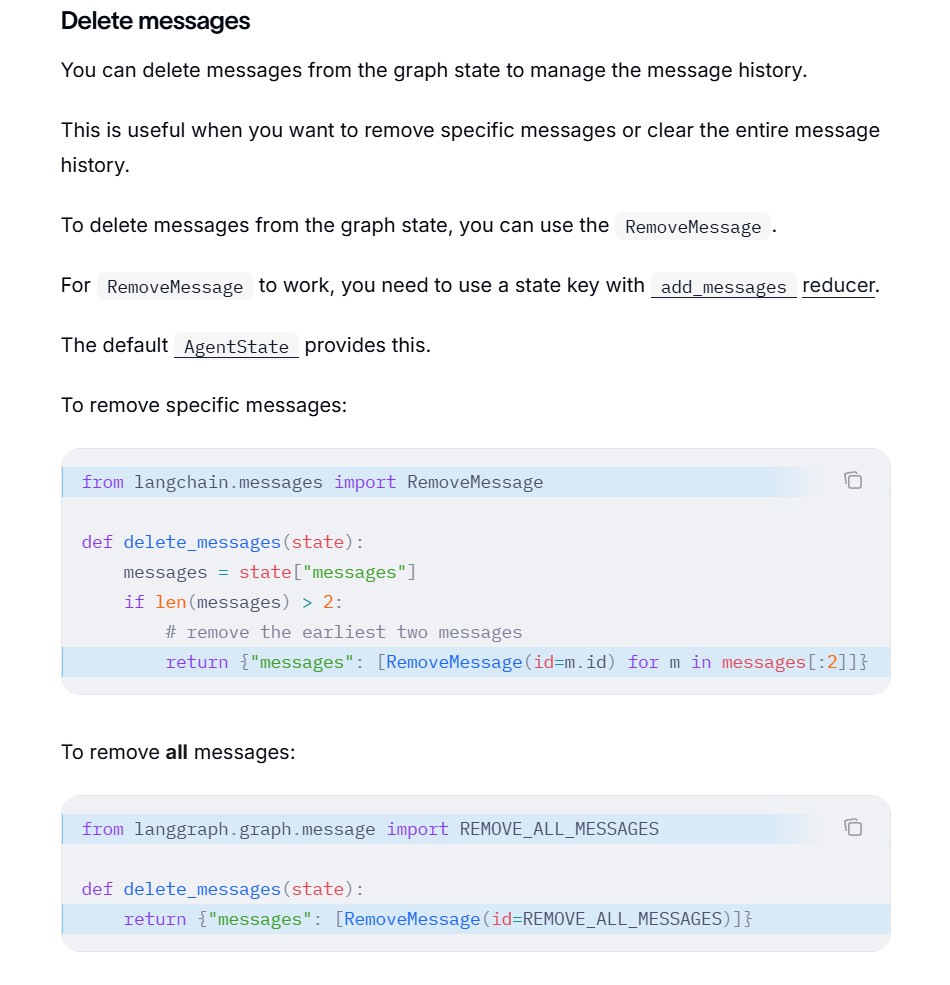Click the first 'def delete_messages(state):' line
This screenshot has height=985, width=950.
point(222,542)
